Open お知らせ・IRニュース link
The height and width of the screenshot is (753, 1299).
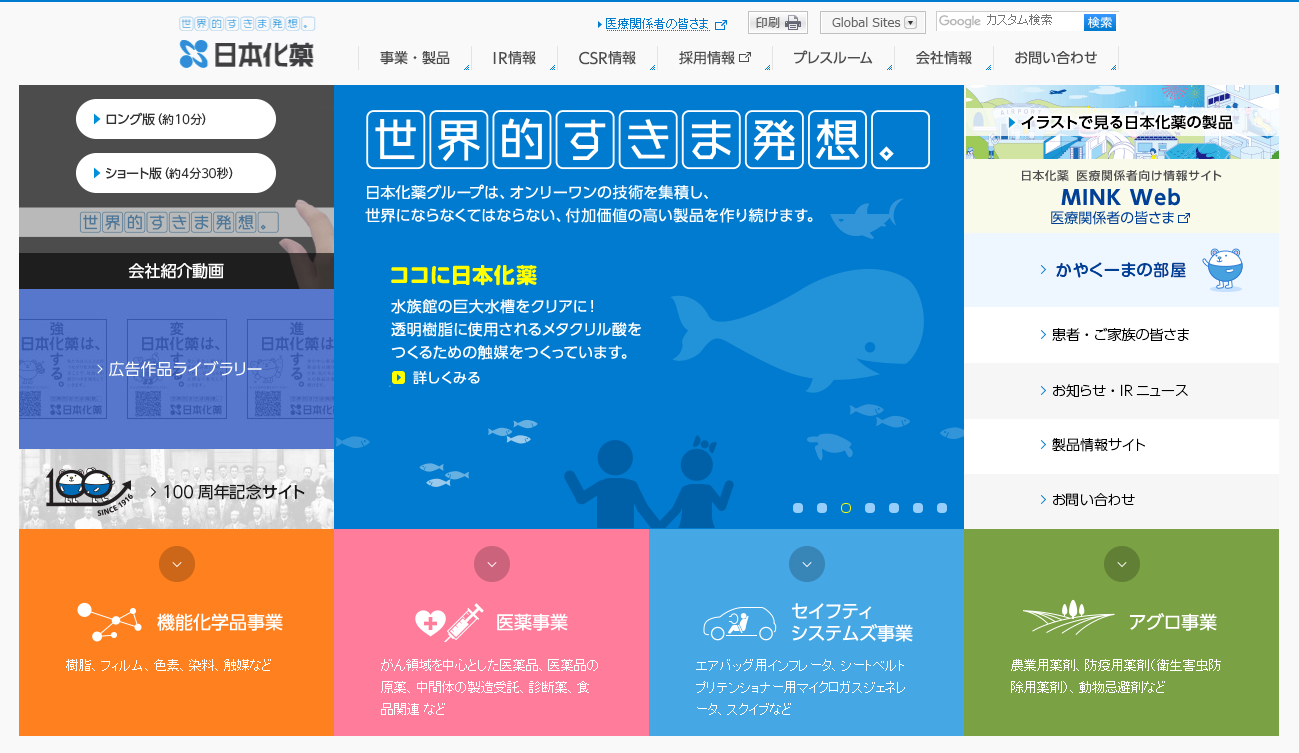click(1121, 390)
